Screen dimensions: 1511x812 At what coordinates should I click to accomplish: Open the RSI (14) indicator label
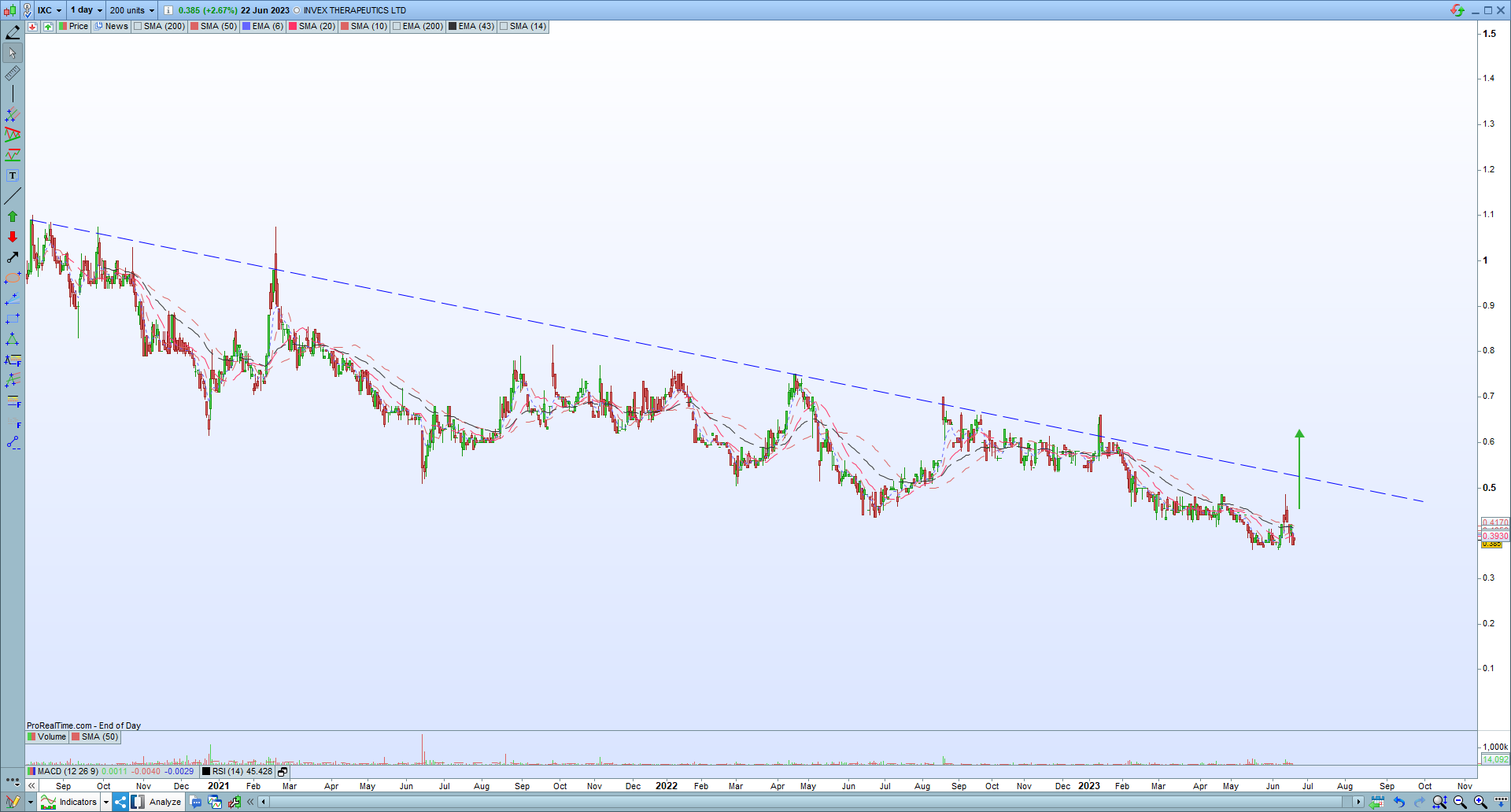click(238, 772)
